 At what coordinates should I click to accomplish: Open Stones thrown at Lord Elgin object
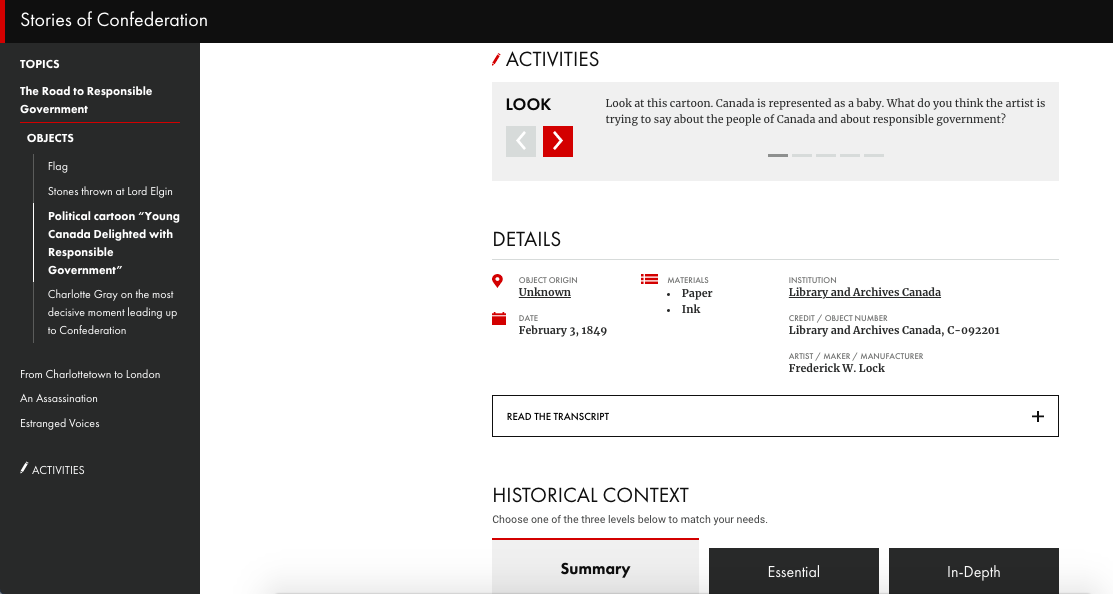[x=110, y=191]
